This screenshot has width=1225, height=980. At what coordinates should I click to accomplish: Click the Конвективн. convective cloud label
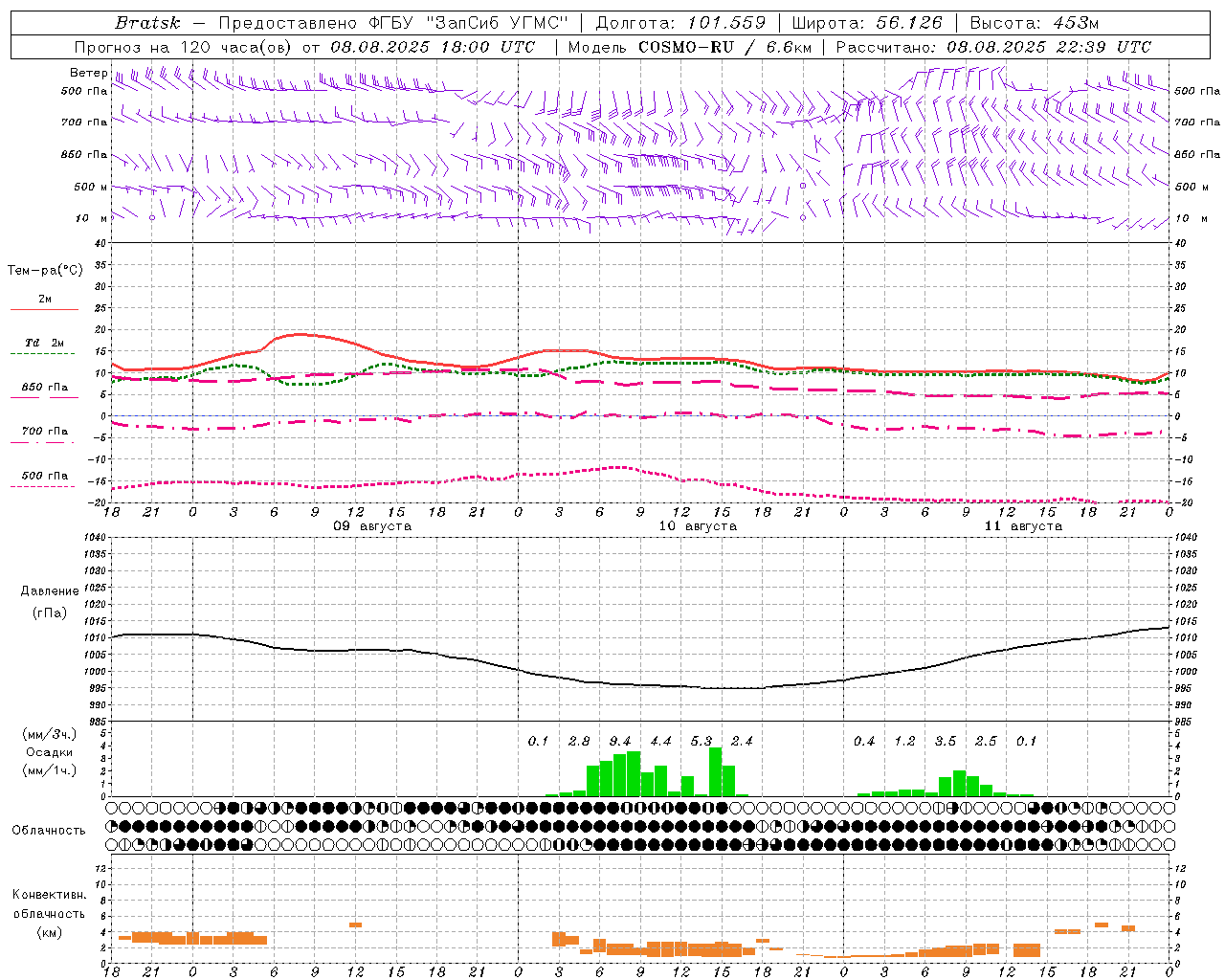49,895
